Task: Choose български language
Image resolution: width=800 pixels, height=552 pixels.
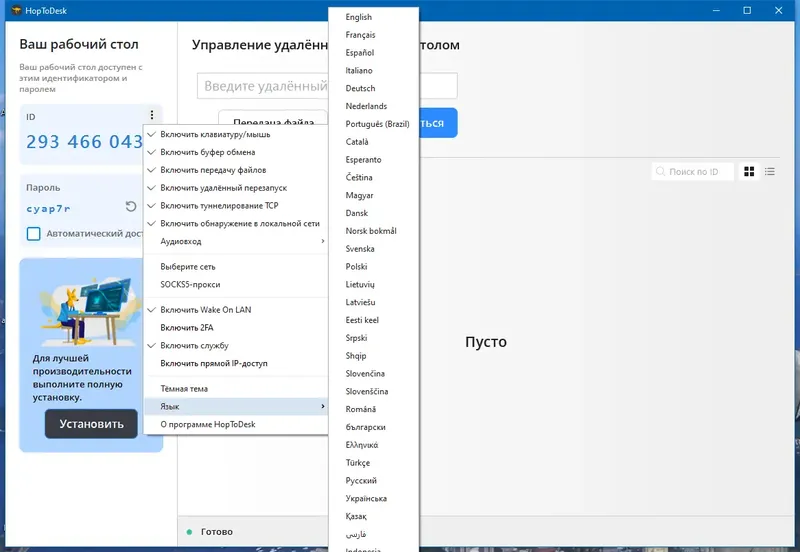Action: click(x=373, y=428)
